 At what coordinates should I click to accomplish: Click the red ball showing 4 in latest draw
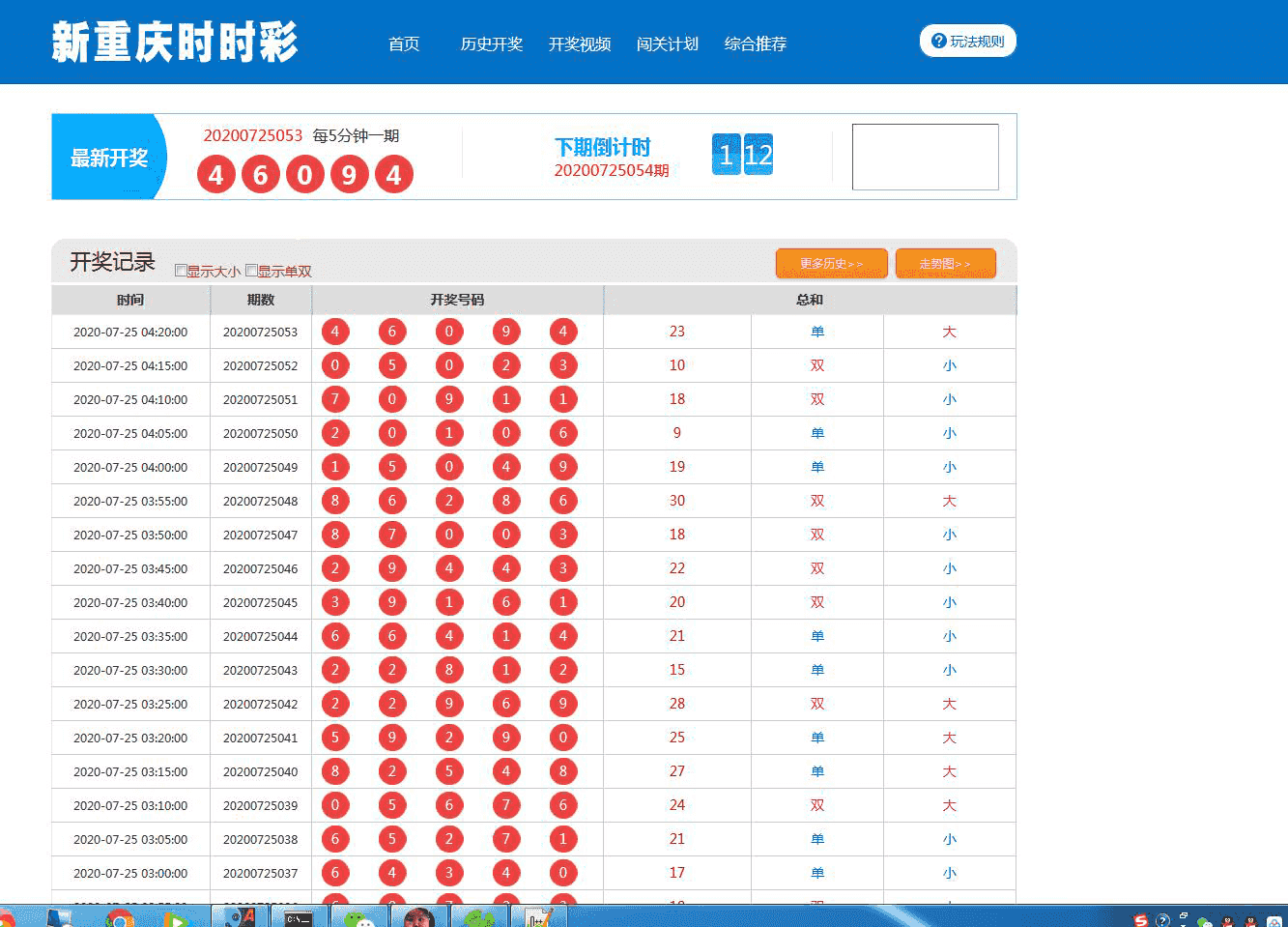(x=216, y=175)
